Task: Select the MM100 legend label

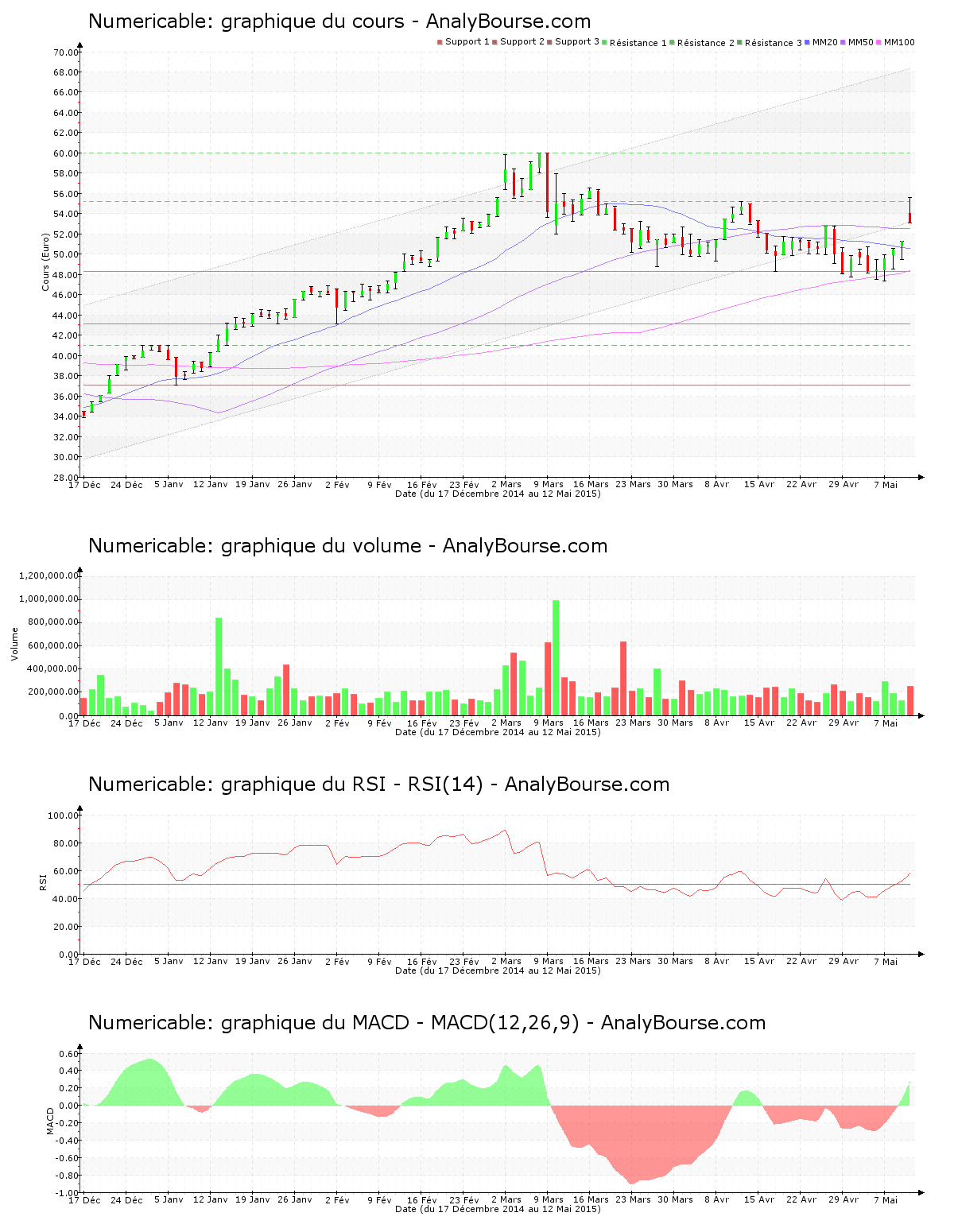Action: pyautogui.click(x=899, y=42)
